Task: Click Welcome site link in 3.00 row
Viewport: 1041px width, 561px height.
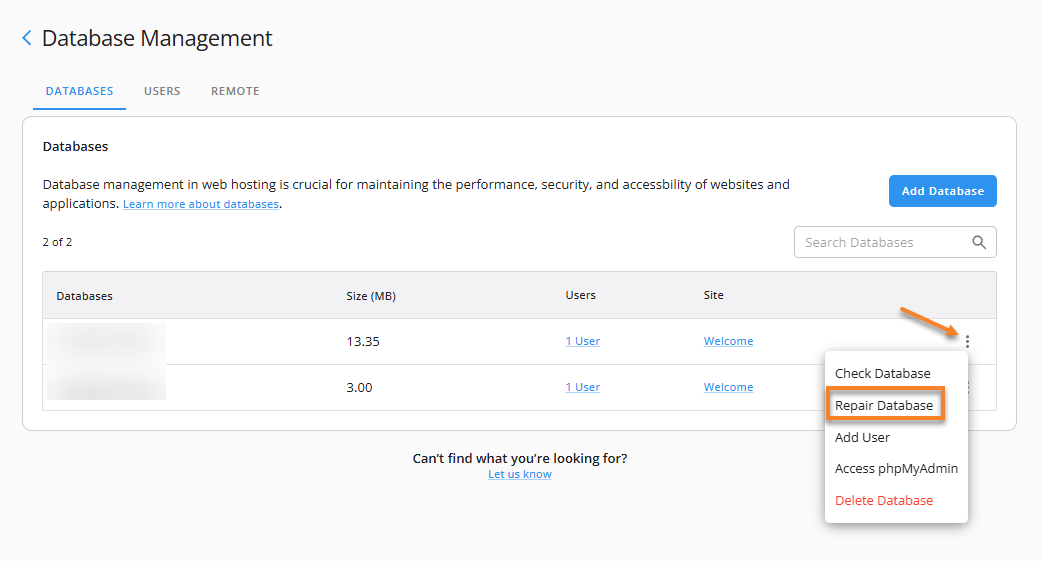Action: [728, 387]
